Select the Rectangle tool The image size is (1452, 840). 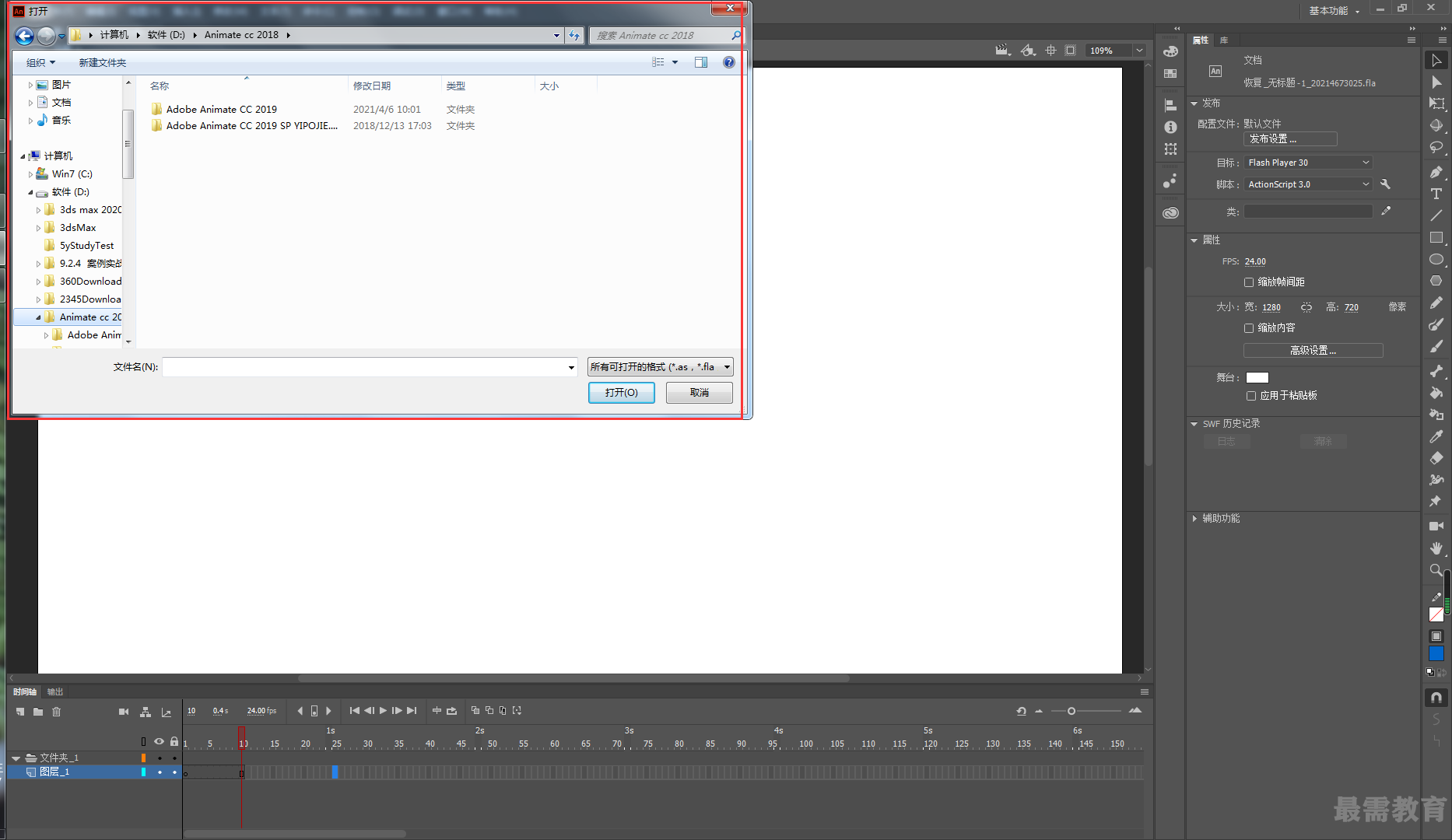click(1436, 237)
